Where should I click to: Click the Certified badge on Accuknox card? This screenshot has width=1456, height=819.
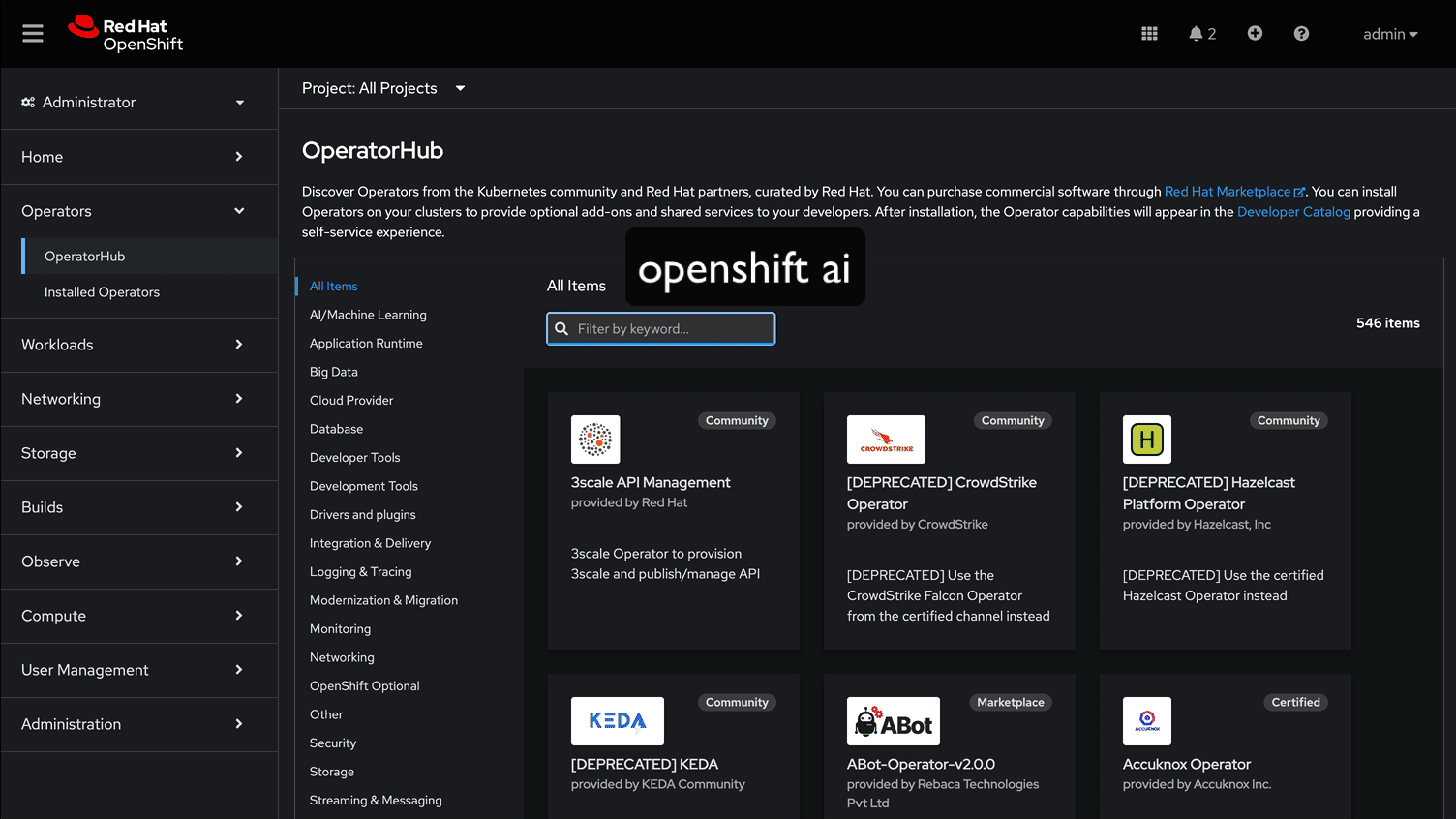[1295, 703]
